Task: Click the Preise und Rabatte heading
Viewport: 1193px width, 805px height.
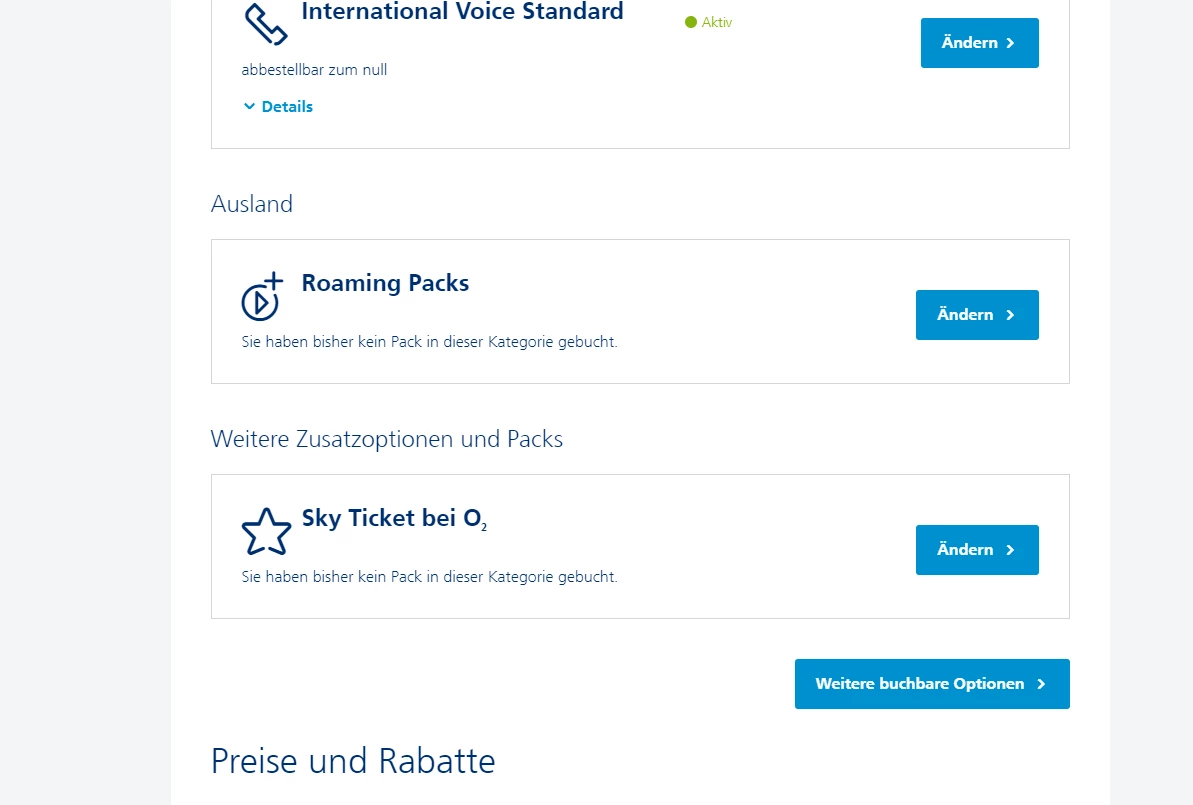Action: (x=353, y=761)
